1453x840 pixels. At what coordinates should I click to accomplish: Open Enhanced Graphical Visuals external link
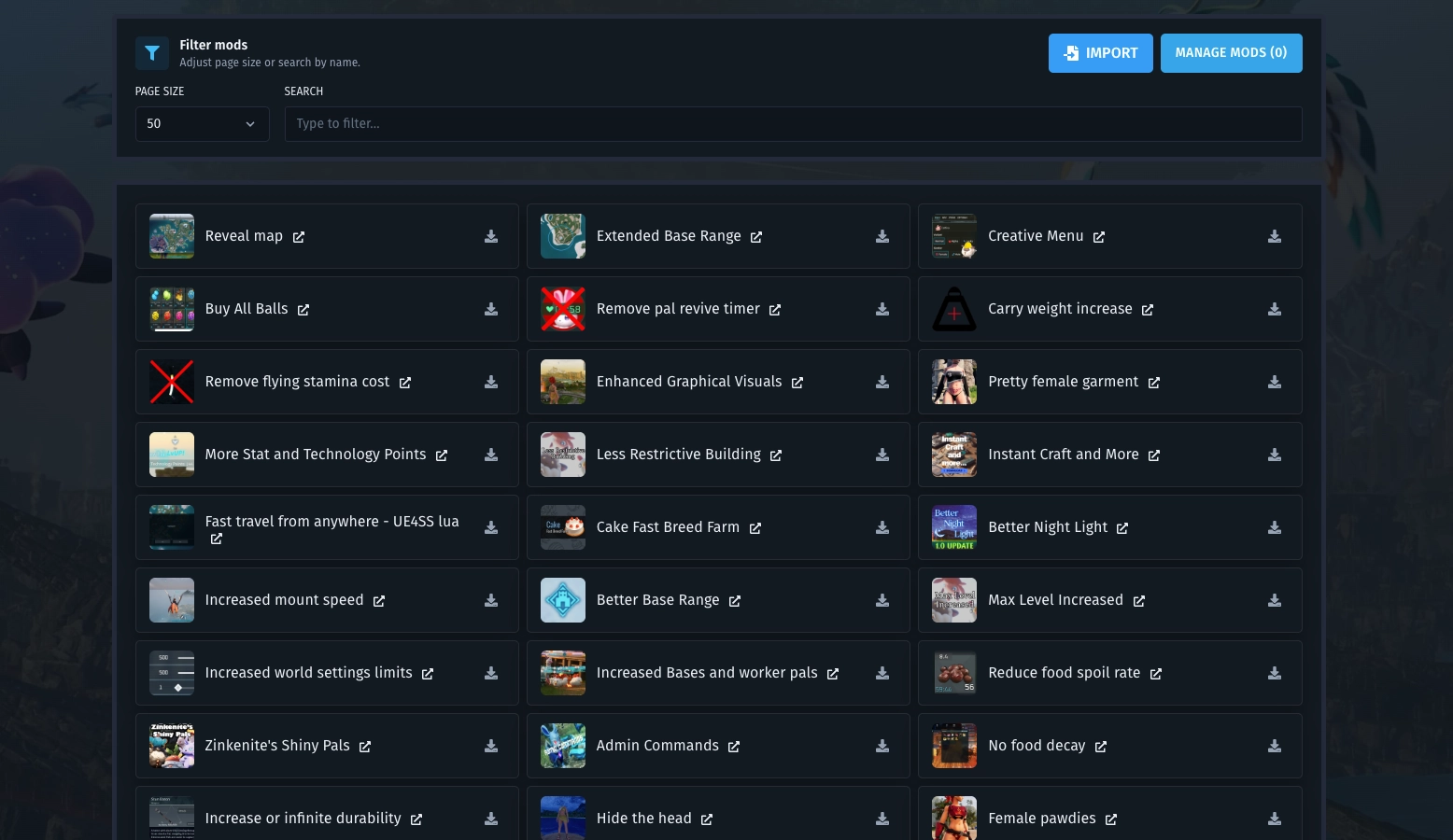797,383
